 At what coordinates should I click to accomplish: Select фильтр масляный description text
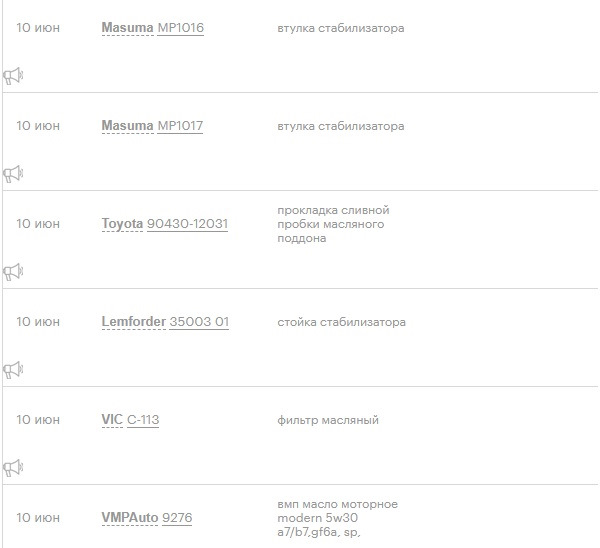point(328,420)
